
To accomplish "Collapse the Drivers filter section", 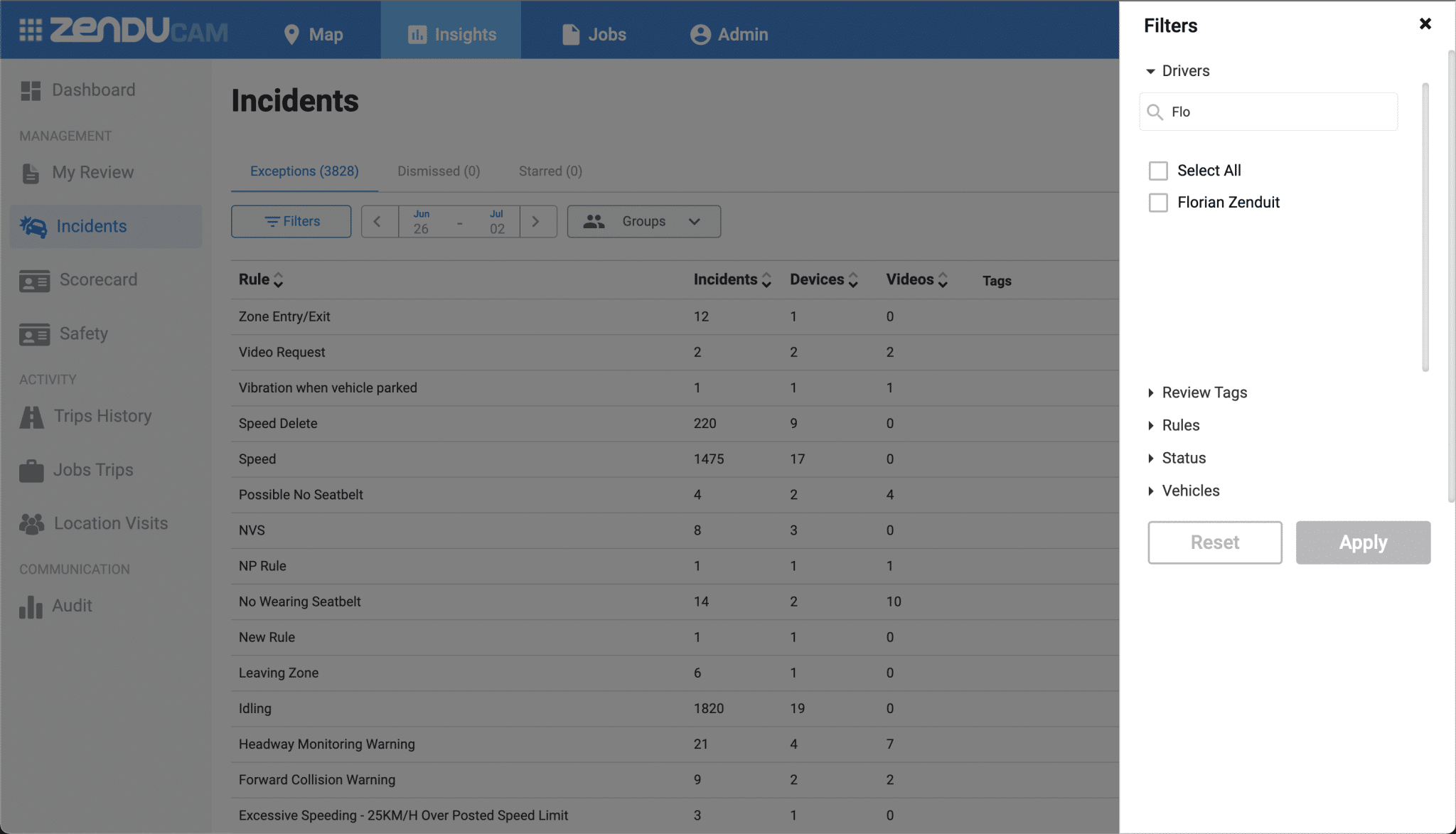I will click(1178, 71).
